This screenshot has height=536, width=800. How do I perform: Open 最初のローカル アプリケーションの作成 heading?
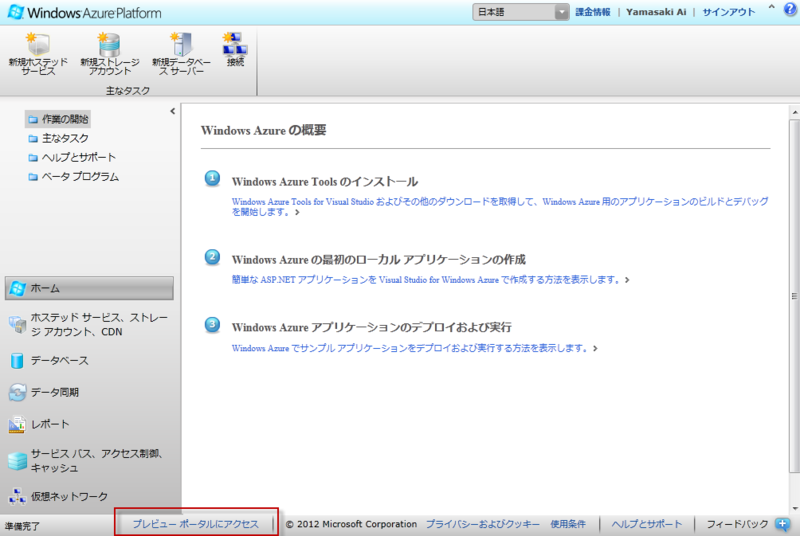379,260
